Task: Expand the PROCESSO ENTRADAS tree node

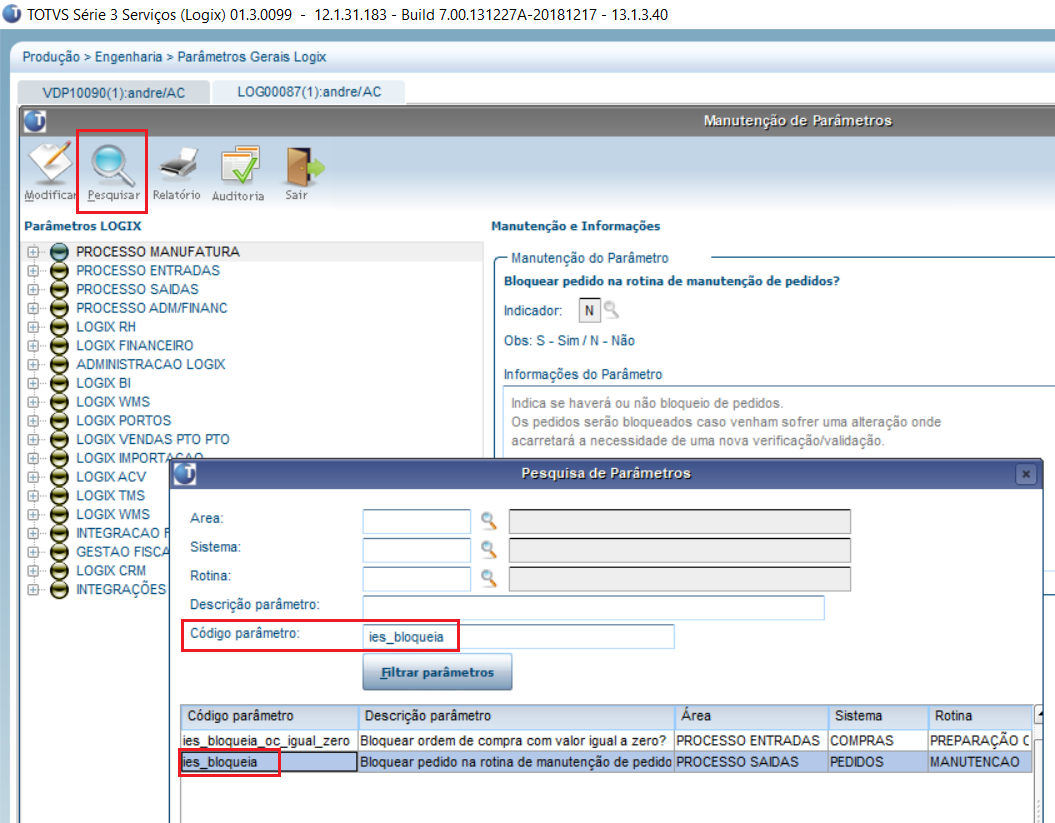Action: [32, 271]
